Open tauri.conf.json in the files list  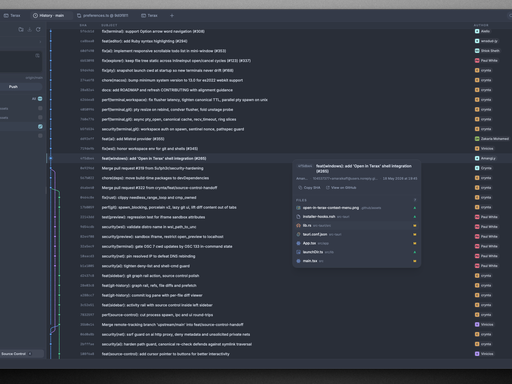click(356, 234)
